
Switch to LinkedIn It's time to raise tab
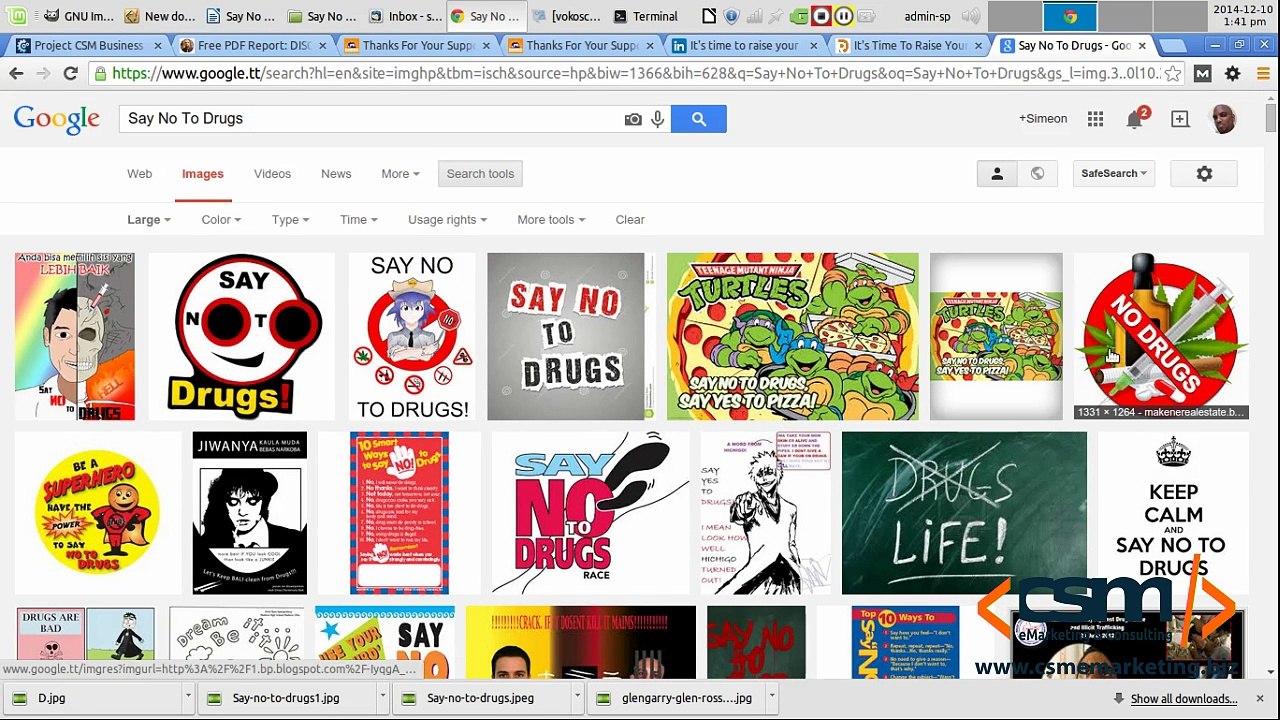[742, 45]
